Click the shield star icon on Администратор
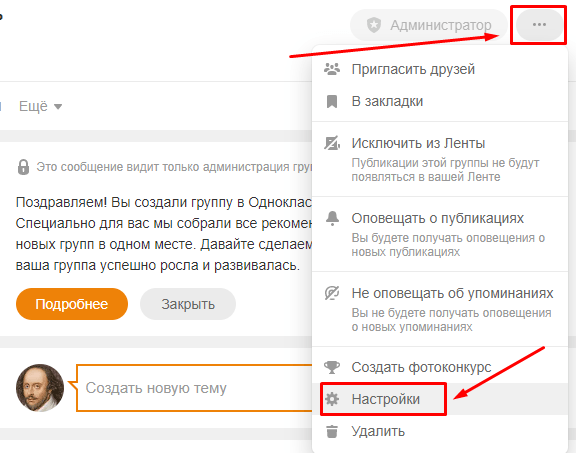Viewport: 576px width, 453px height. [374, 25]
